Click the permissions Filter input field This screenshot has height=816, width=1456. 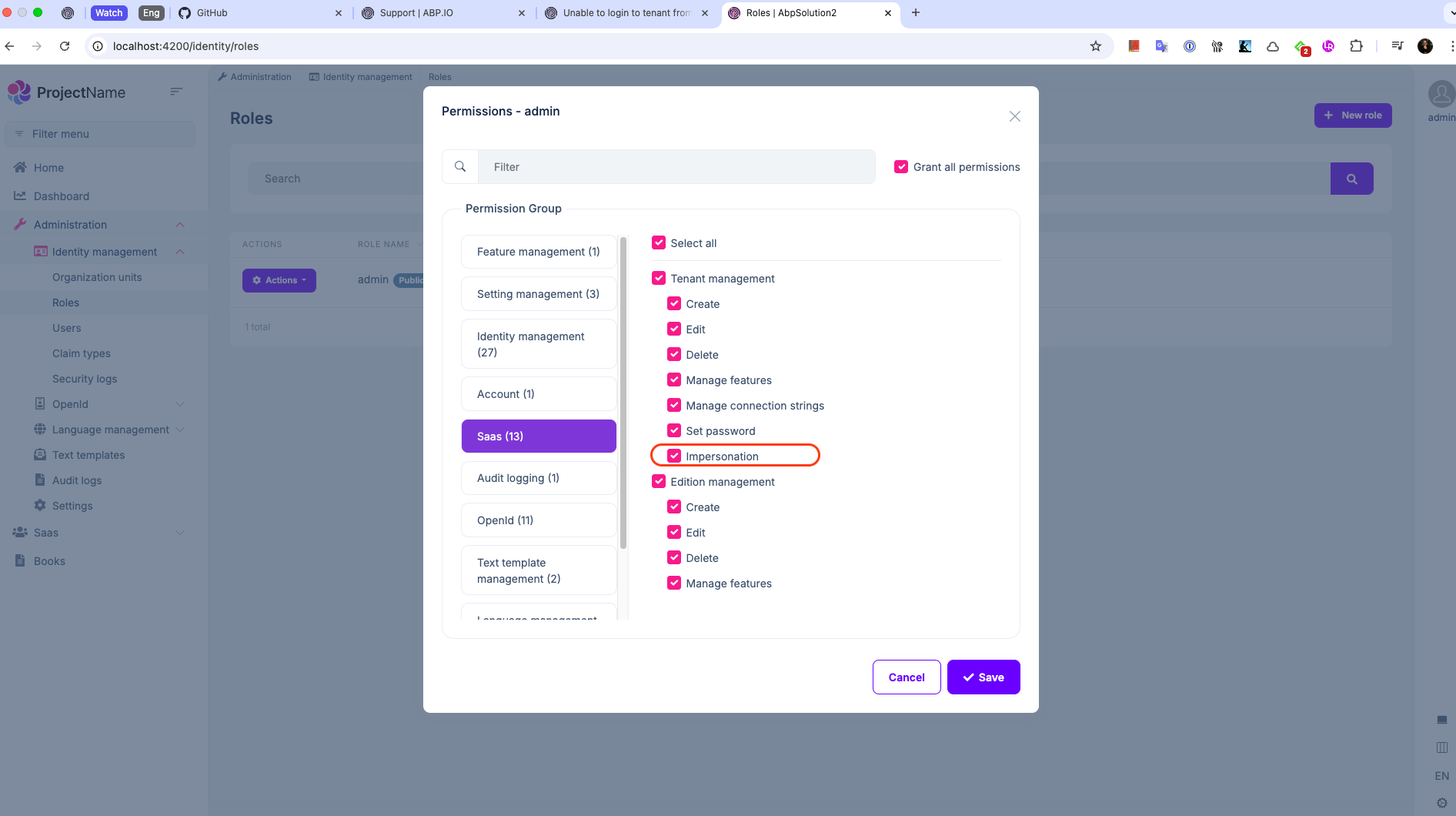(x=676, y=166)
